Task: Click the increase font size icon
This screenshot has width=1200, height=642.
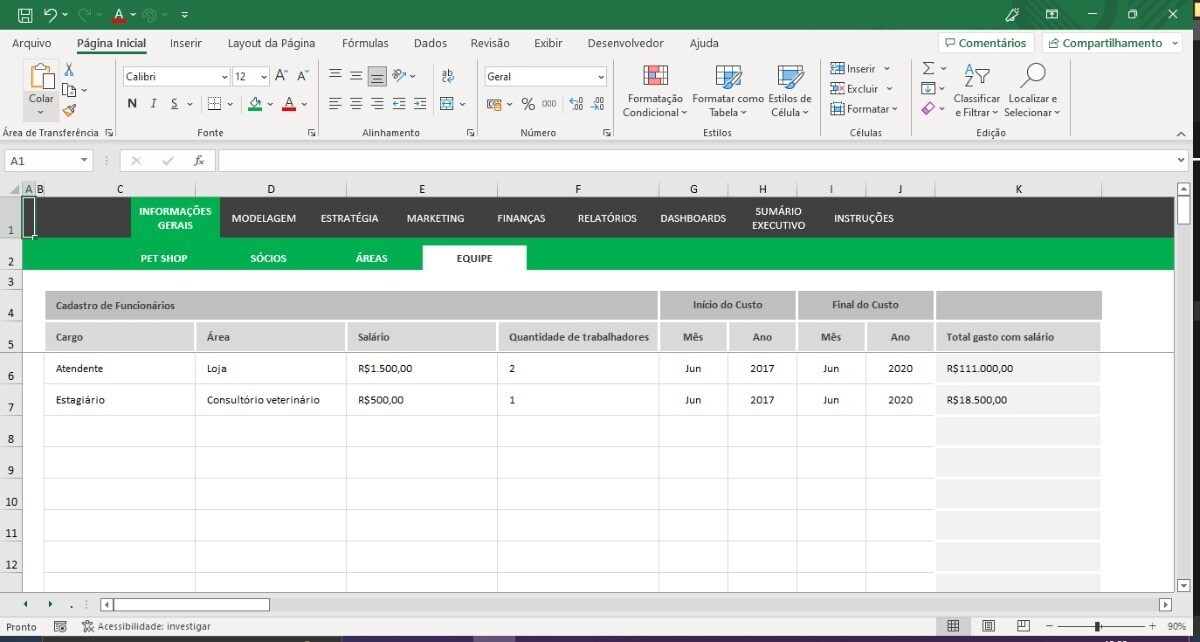Action: [281, 76]
